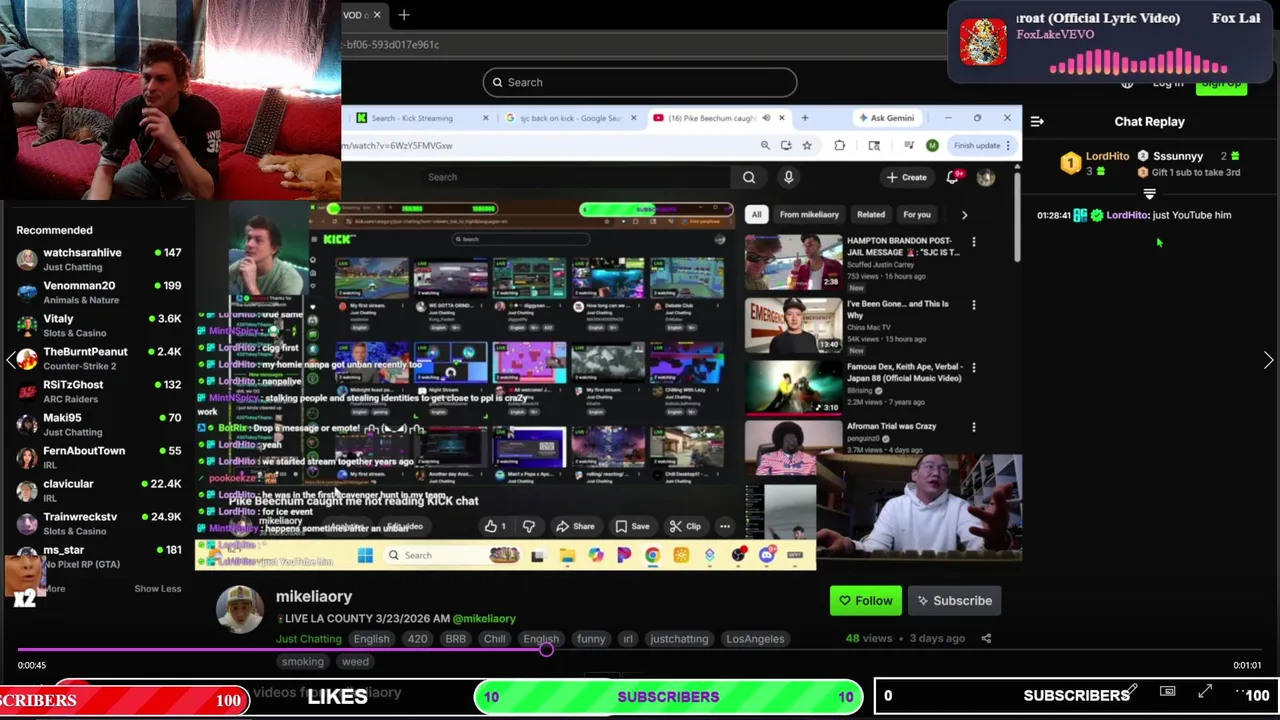Click Share on the YouTube video
Image resolution: width=1280 pixels, height=720 pixels.
(x=575, y=526)
